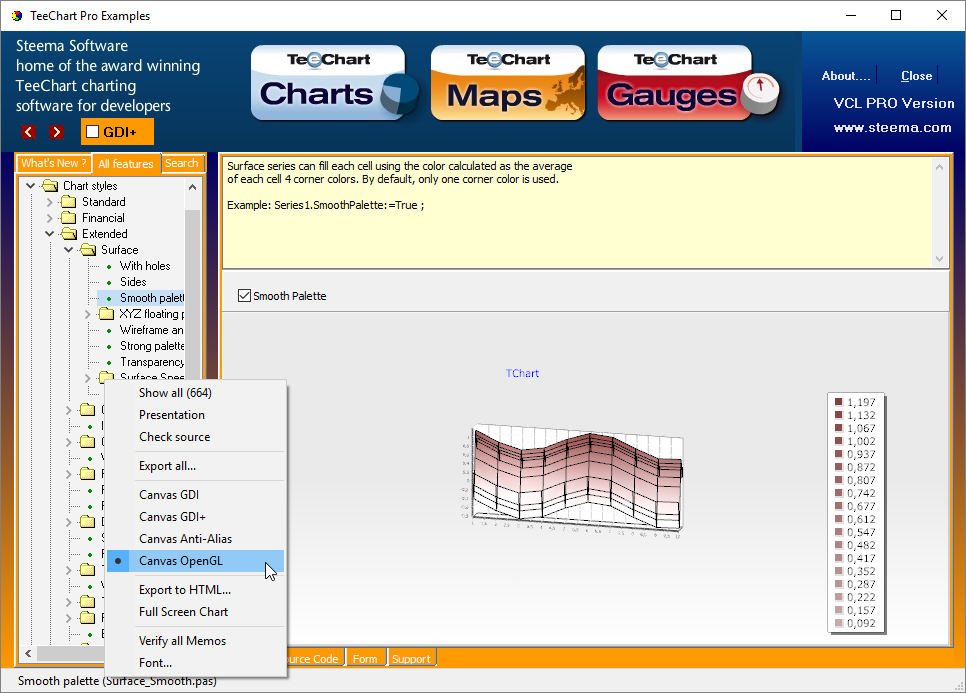Choose Show all (664) from context menu

click(195, 393)
